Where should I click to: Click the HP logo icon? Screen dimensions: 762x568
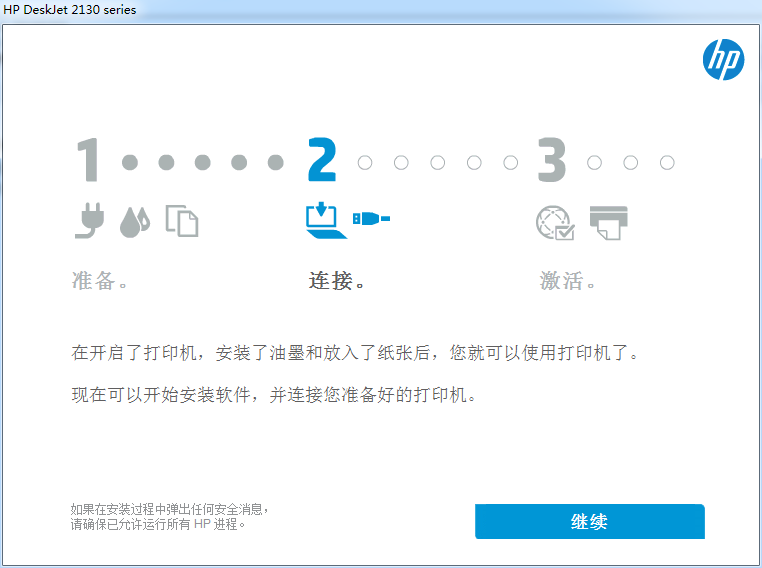click(723, 59)
